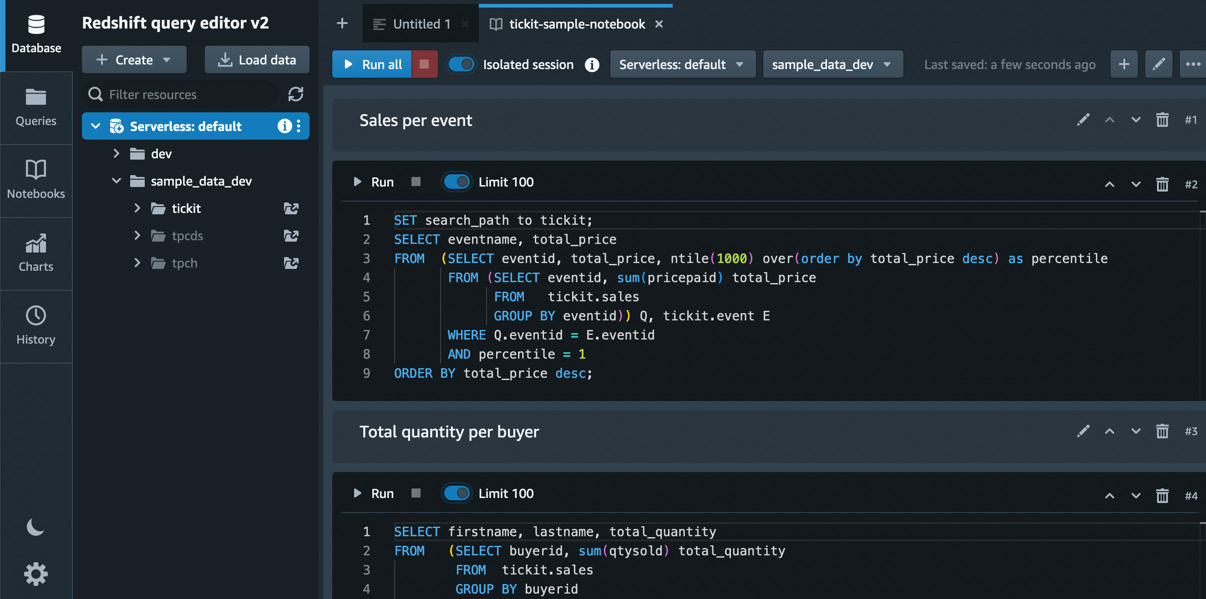The image size is (1206, 599).
Task: Click the SET search_path to tickit line
Action: (493, 220)
